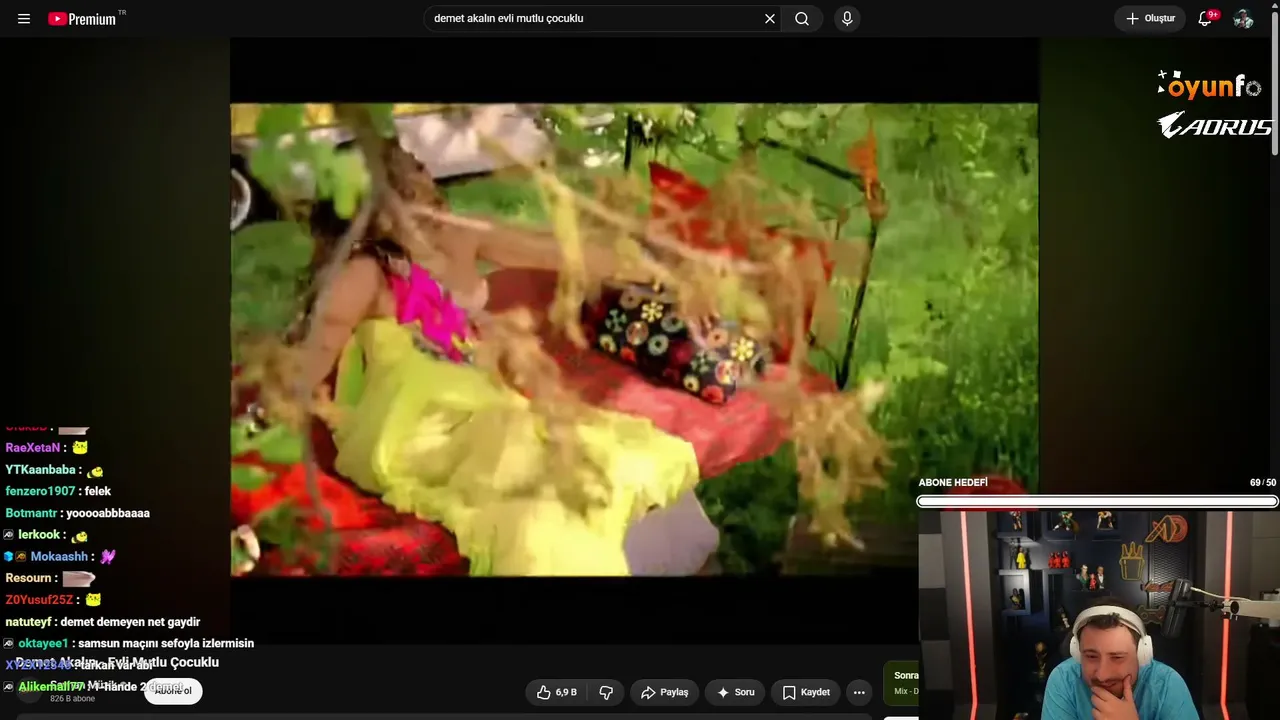The height and width of the screenshot is (720, 1280).
Task: Select chat line 'Botmantr : yooooabbbaaaa'
Action: click(77, 513)
